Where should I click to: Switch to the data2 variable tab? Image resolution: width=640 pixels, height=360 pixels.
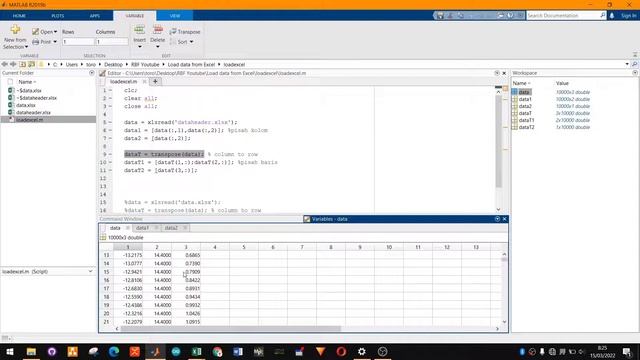pyautogui.click(x=171, y=228)
